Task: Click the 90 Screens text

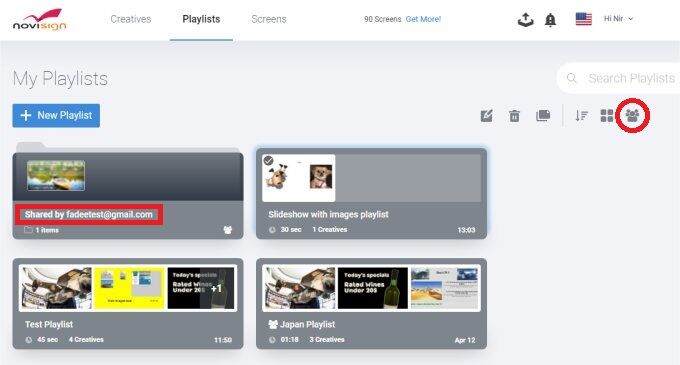Action: (382, 19)
